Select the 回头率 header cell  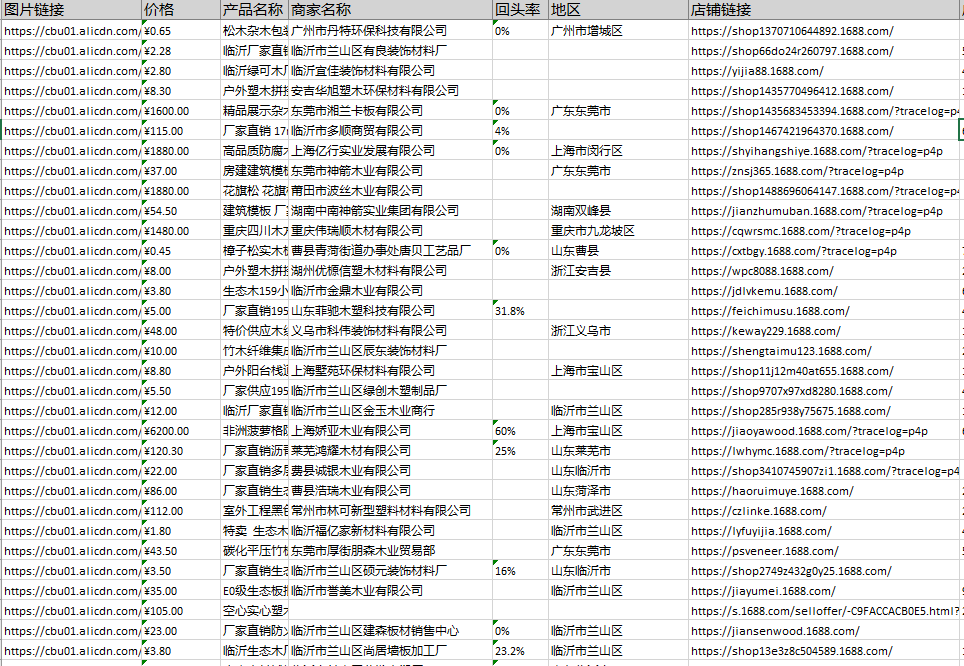coord(518,10)
